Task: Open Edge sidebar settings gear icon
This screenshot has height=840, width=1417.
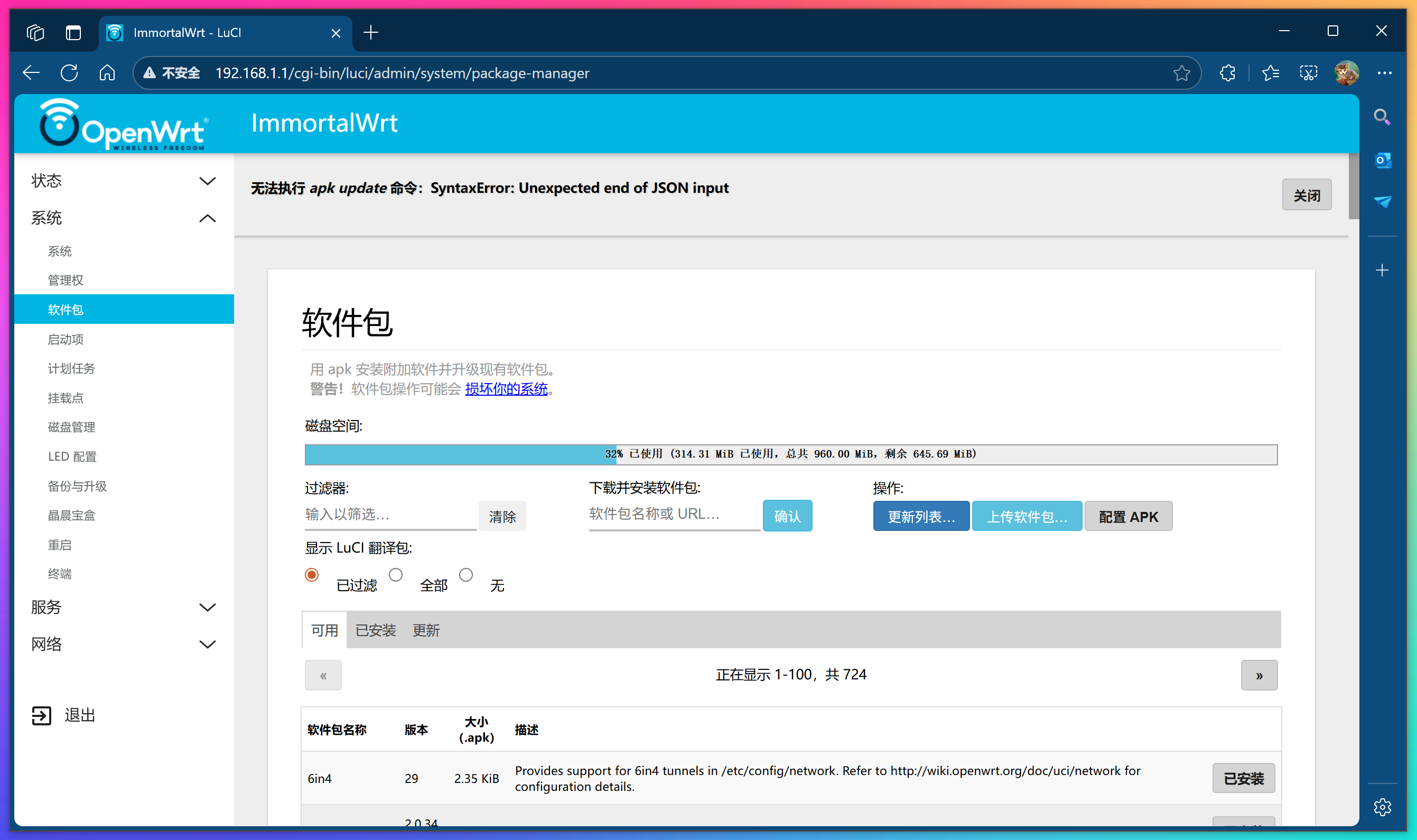Action: (1383, 807)
